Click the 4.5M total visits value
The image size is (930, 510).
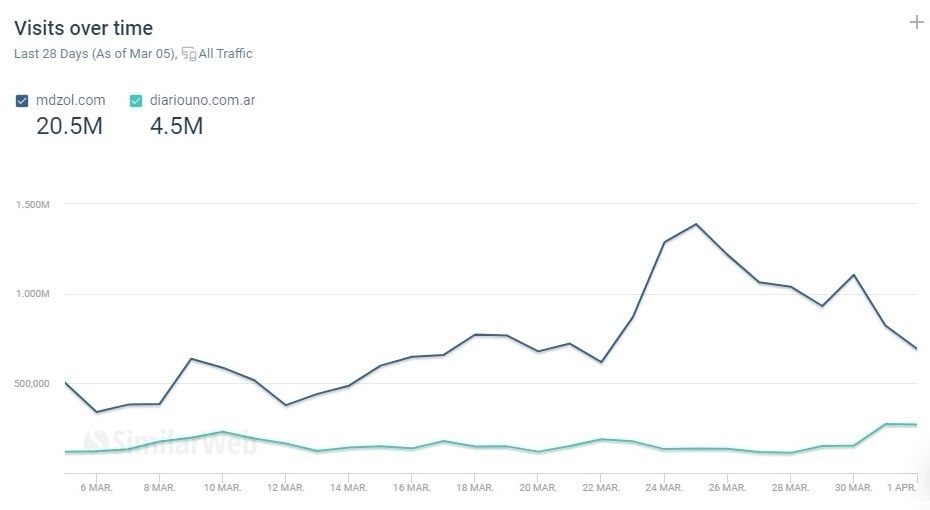pos(176,126)
